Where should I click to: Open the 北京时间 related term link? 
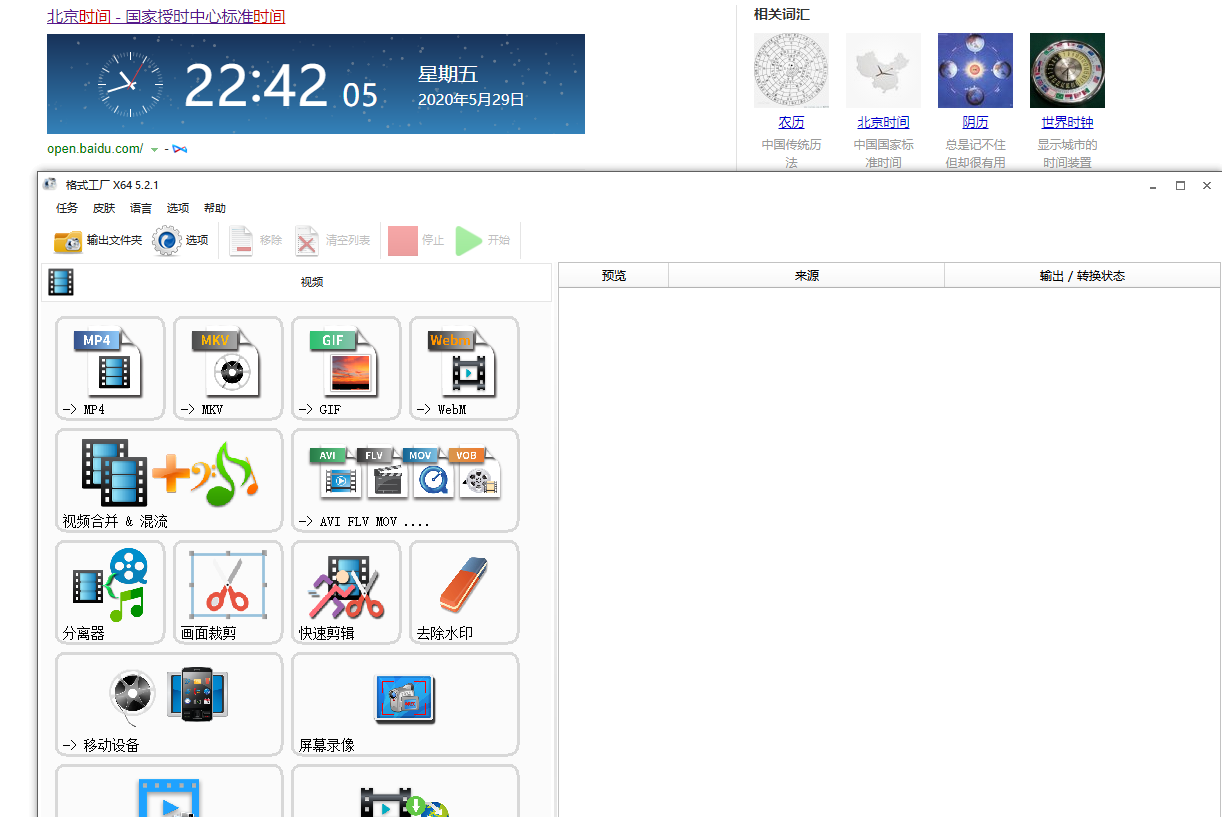(x=883, y=122)
